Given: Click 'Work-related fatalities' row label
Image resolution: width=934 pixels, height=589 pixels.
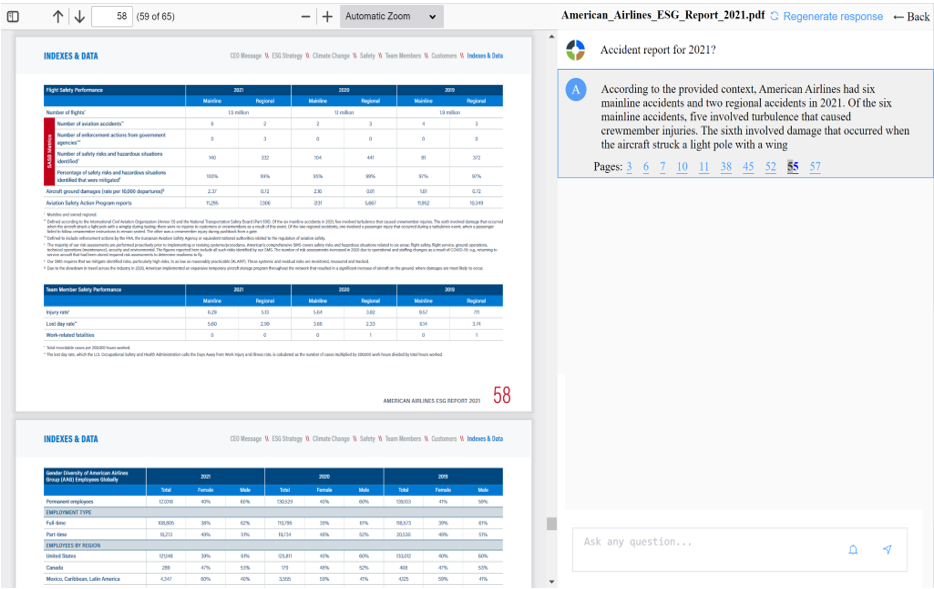Looking at the screenshot, I should click(70, 335).
